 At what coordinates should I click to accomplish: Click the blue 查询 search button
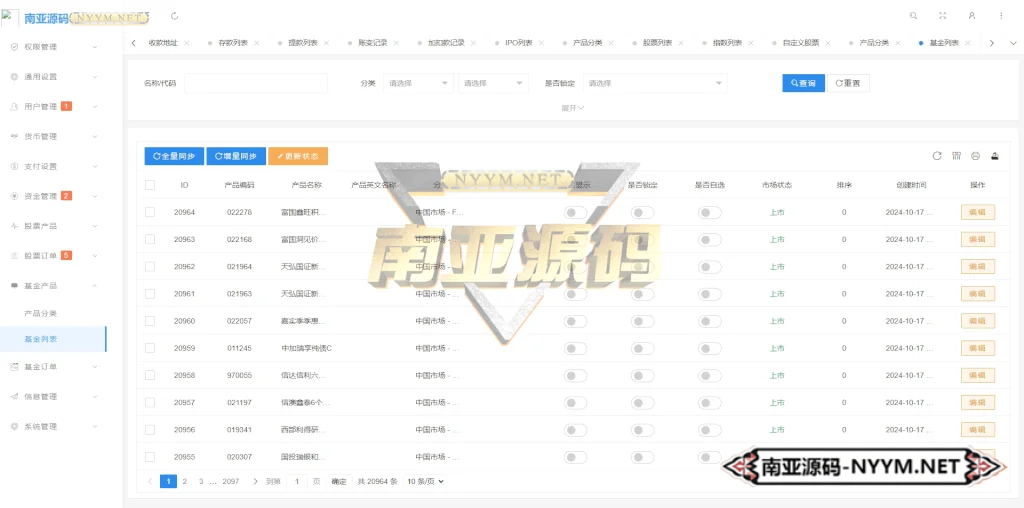[x=803, y=83]
